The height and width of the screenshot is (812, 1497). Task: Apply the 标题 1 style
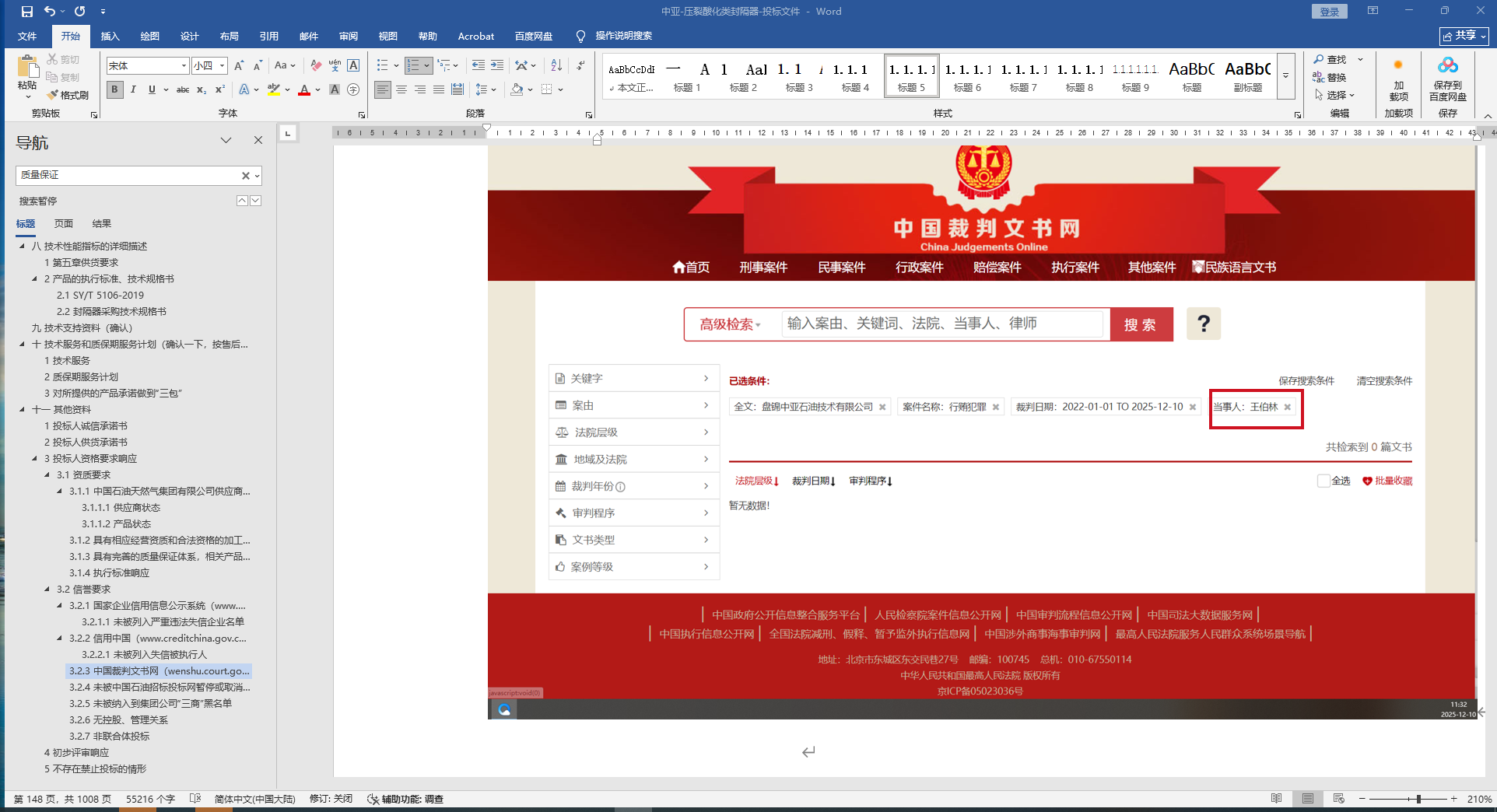[x=687, y=76]
